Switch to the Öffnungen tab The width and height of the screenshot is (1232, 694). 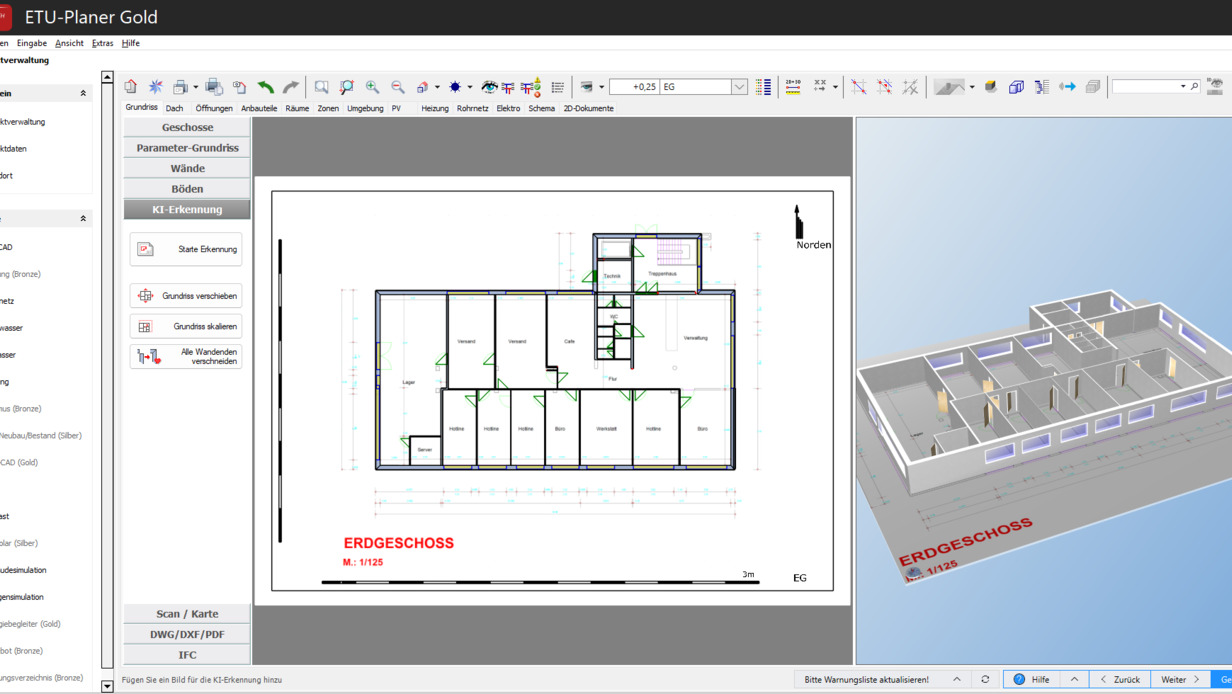(x=214, y=108)
